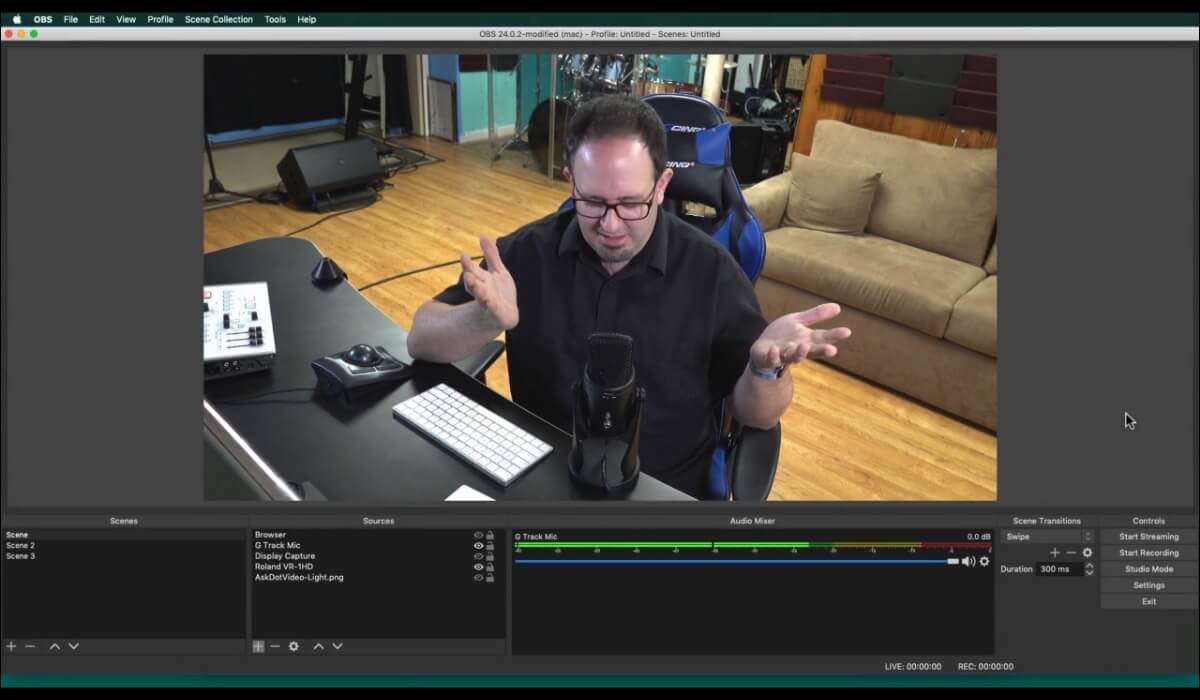This screenshot has height=700, width=1200.
Task: Click Start Streaming button
Action: tap(1149, 537)
